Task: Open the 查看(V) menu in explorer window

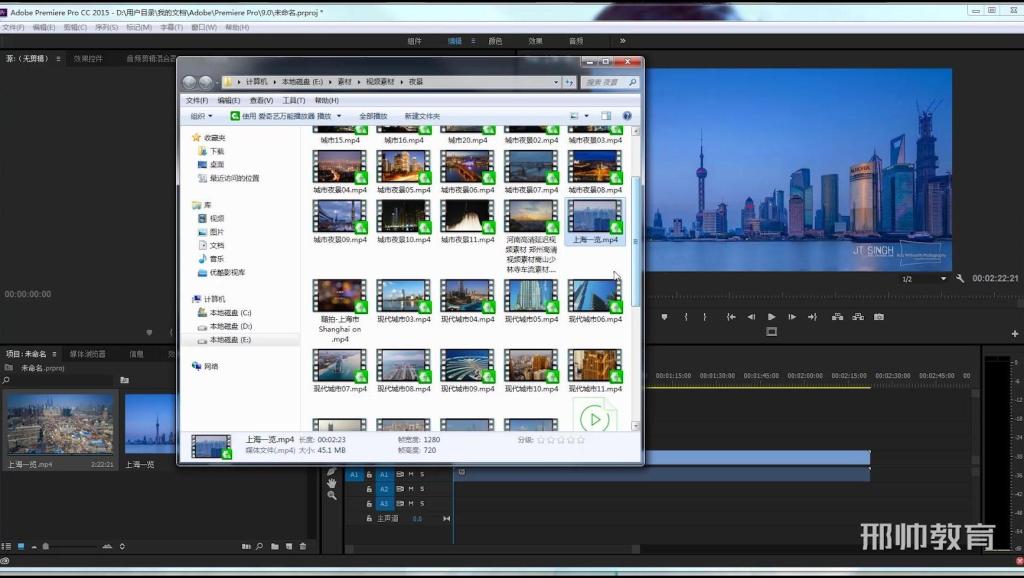Action: tap(261, 101)
